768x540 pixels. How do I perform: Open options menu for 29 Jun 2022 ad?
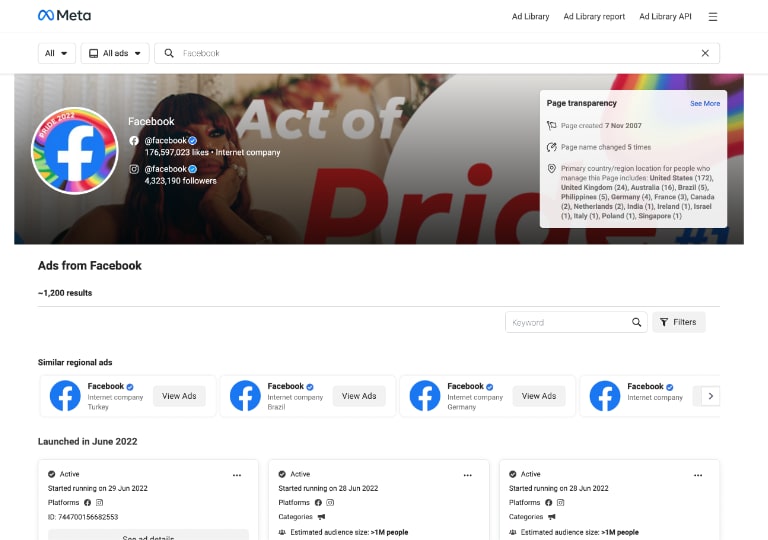click(237, 475)
